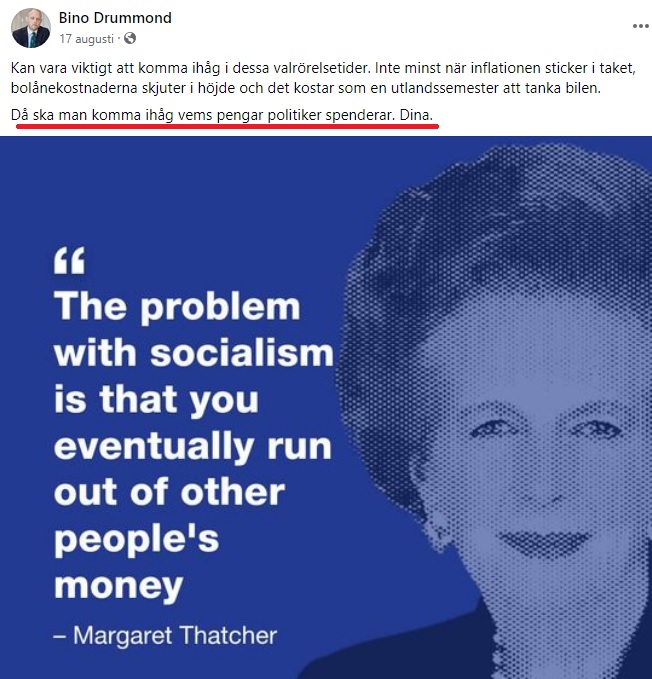Click the public globe privacy icon

tap(130, 39)
